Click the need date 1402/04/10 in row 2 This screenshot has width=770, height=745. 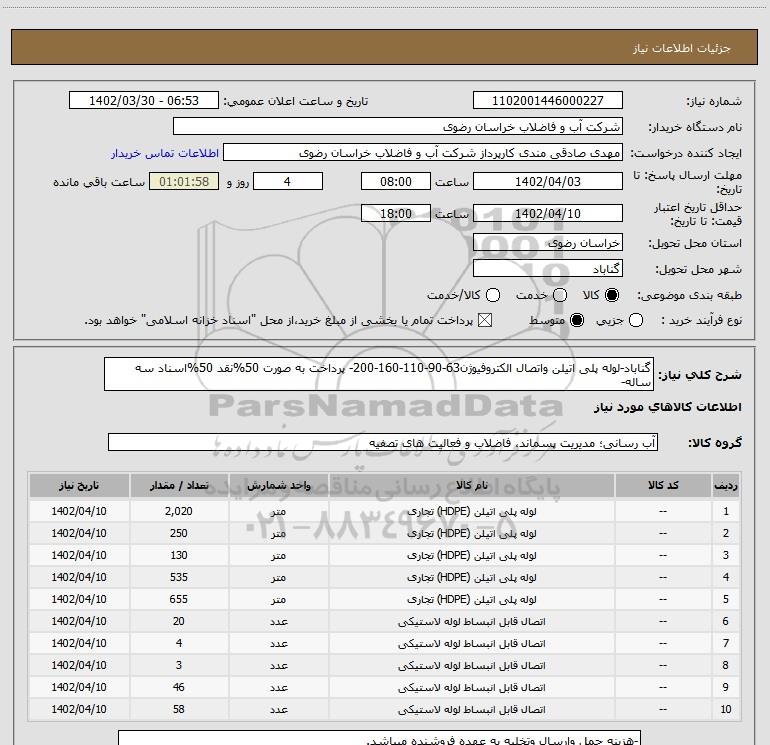pos(79,533)
